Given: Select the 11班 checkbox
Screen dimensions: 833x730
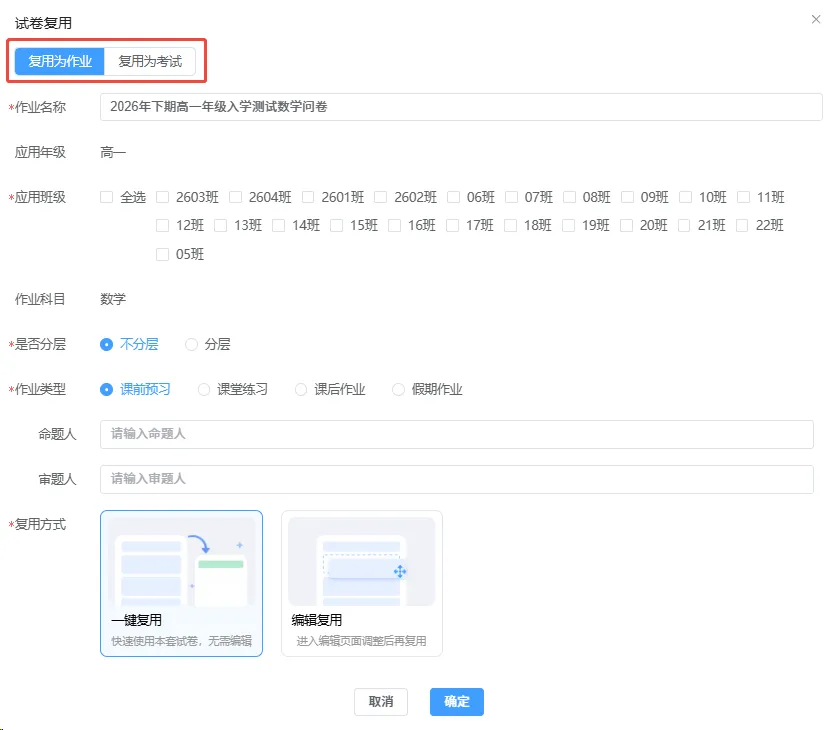Looking at the screenshot, I should point(743,197).
